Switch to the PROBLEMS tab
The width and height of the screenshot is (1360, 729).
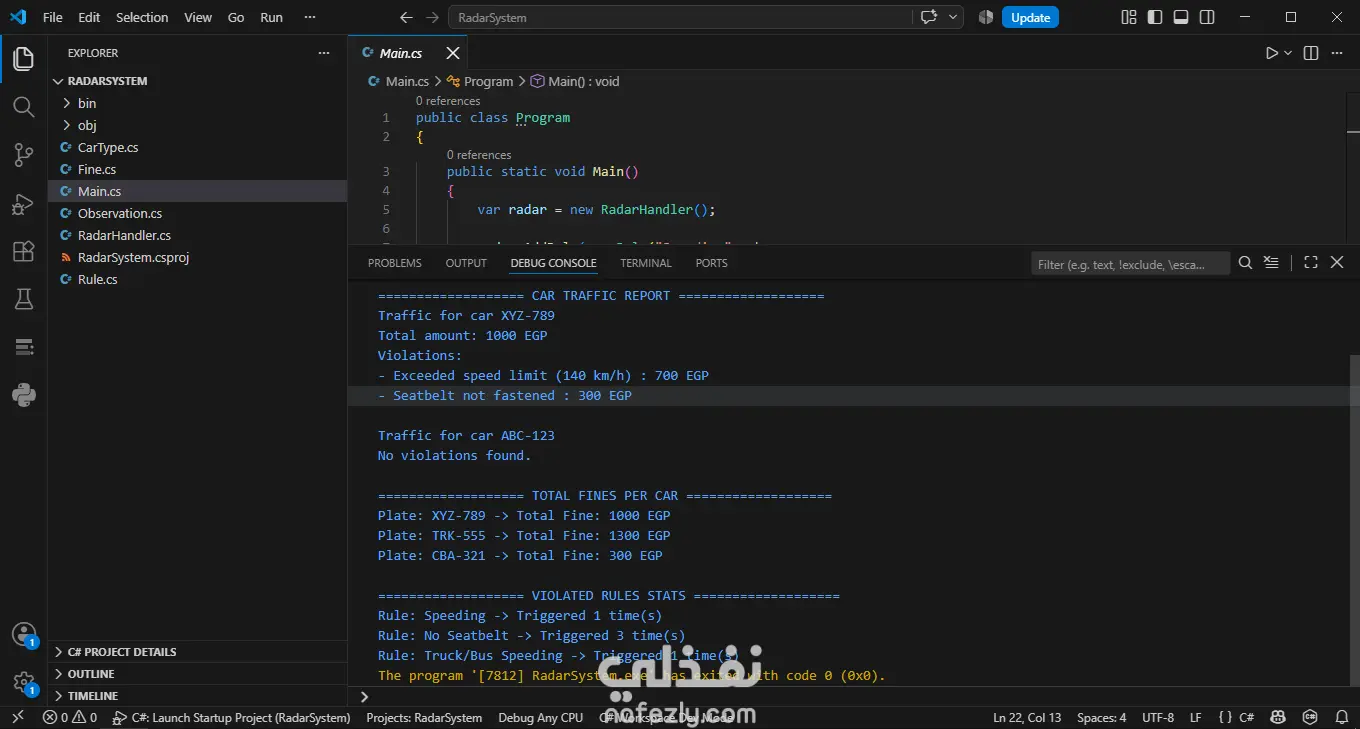(395, 263)
